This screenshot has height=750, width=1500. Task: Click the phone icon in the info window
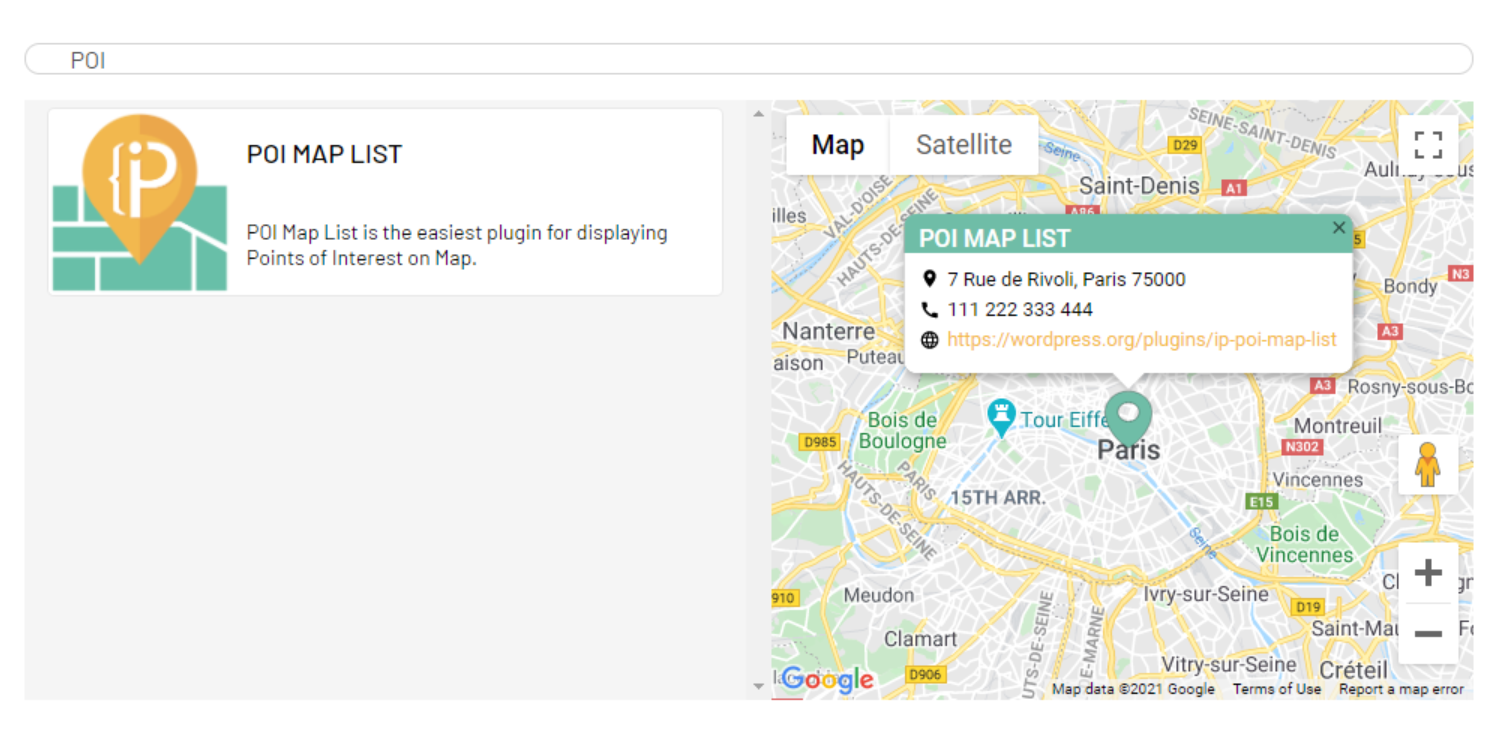(930, 310)
